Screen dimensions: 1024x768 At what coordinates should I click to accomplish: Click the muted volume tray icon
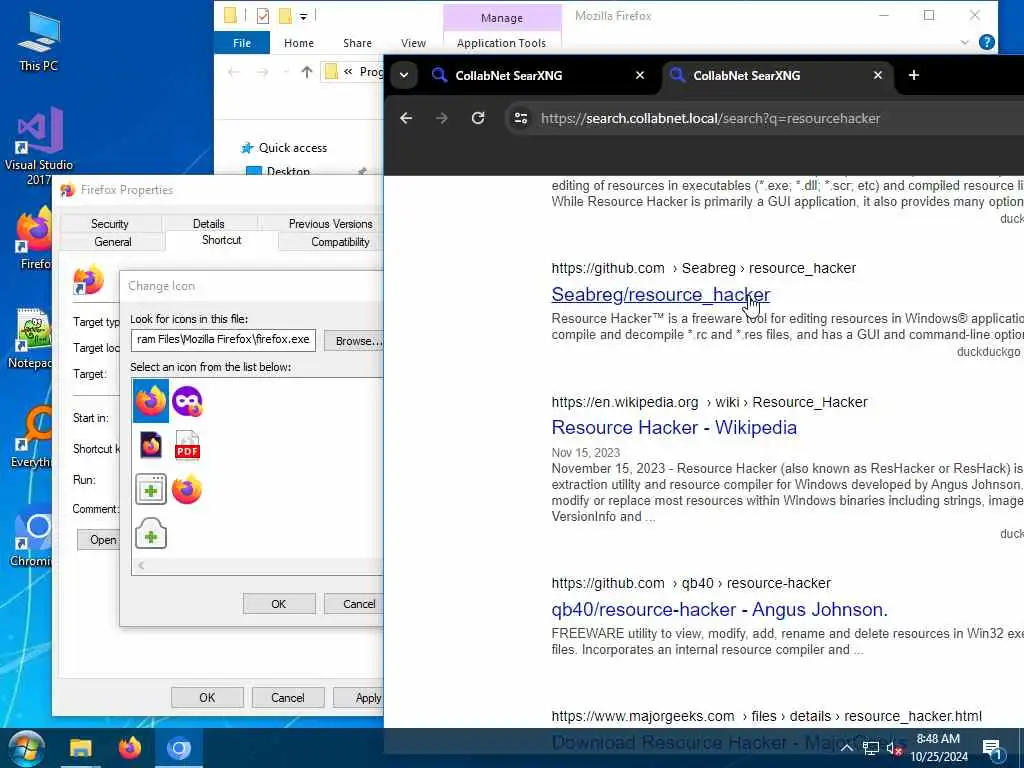(894, 749)
